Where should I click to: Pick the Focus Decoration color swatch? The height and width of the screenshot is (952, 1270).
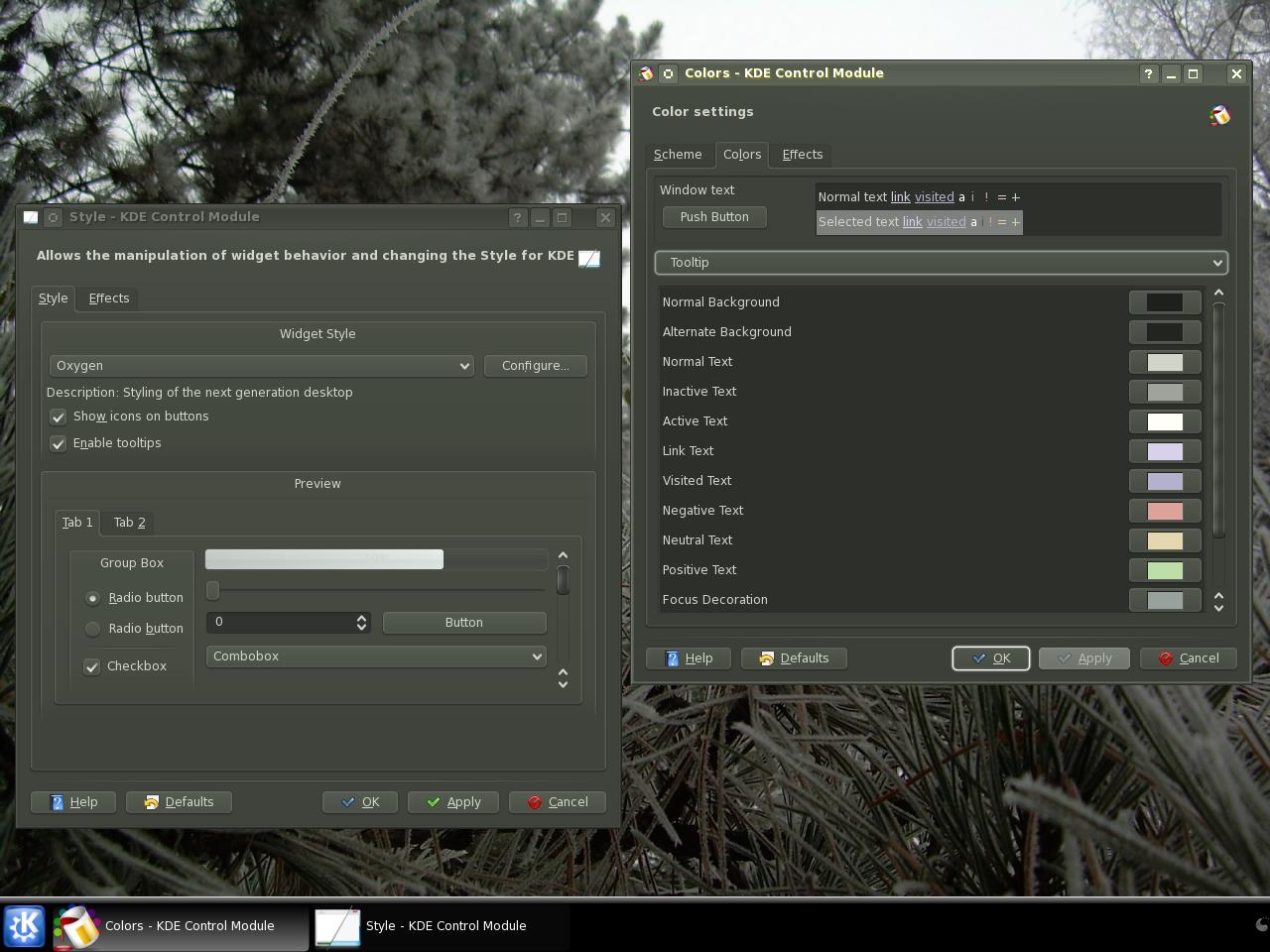point(1165,600)
